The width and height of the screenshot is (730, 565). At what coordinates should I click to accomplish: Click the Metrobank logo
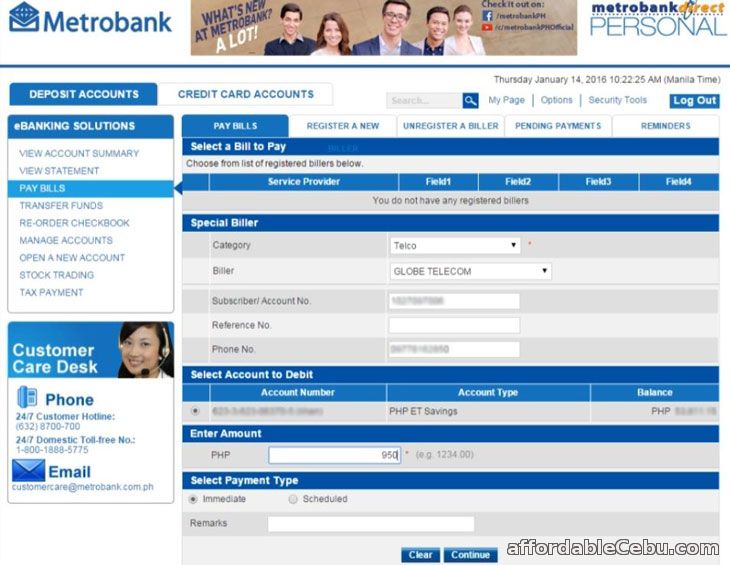click(x=90, y=19)
